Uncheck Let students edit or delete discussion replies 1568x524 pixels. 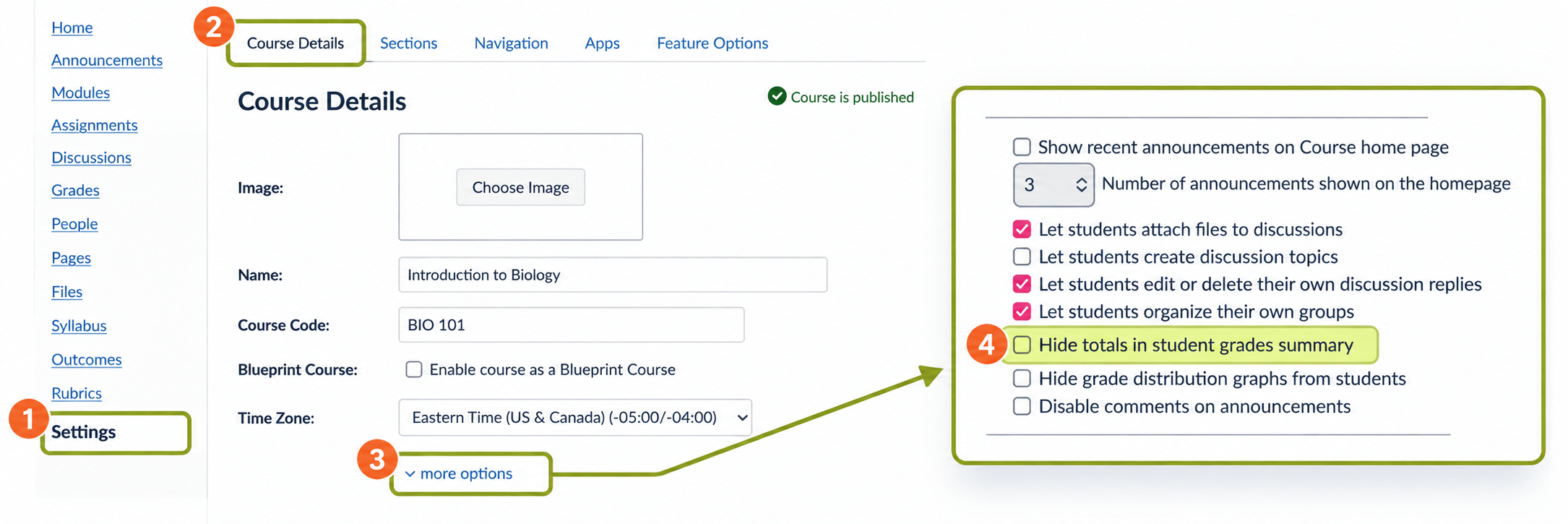point(1022,284)
